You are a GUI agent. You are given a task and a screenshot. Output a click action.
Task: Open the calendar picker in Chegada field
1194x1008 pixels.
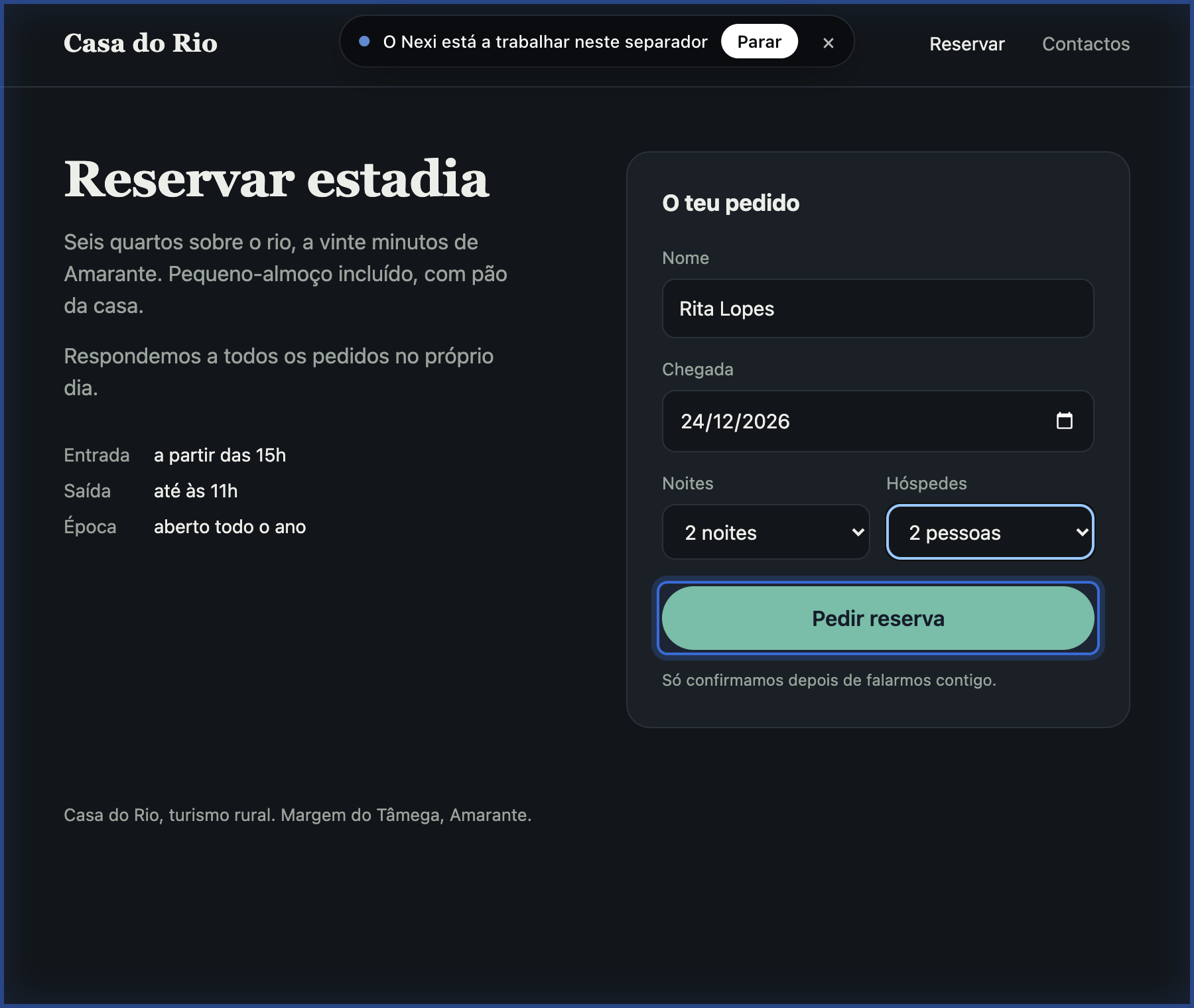[x=1064, y=420]
